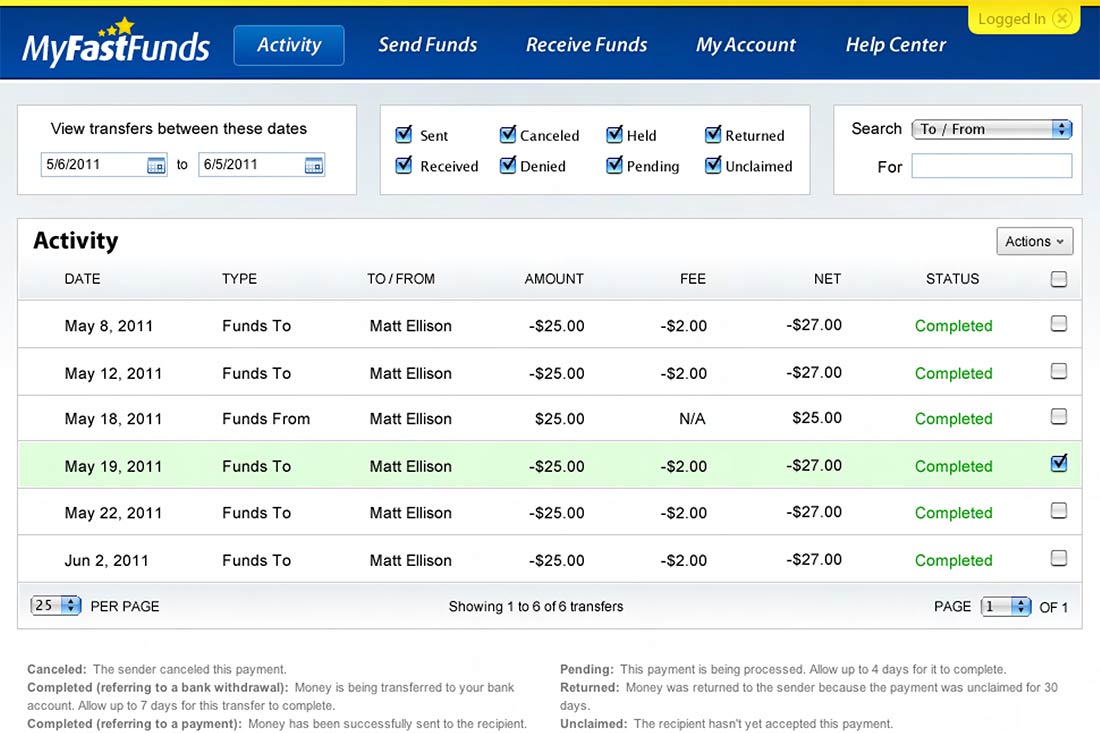Open the start date calendar picker
Image resolution: width=1100 pixels, height=733 pixels.
coord(156,166)
